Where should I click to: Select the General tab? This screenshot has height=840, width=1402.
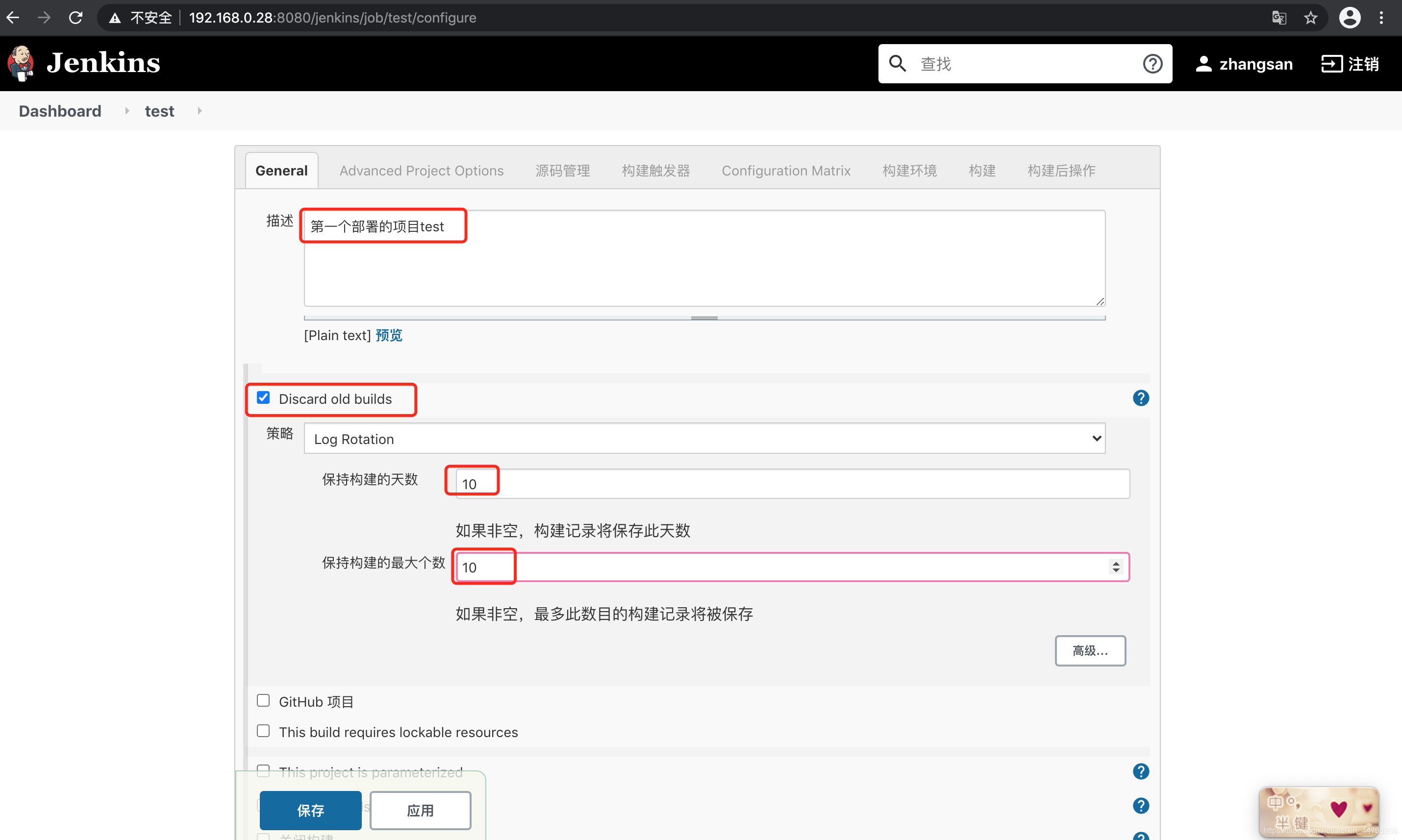(281, 171)
